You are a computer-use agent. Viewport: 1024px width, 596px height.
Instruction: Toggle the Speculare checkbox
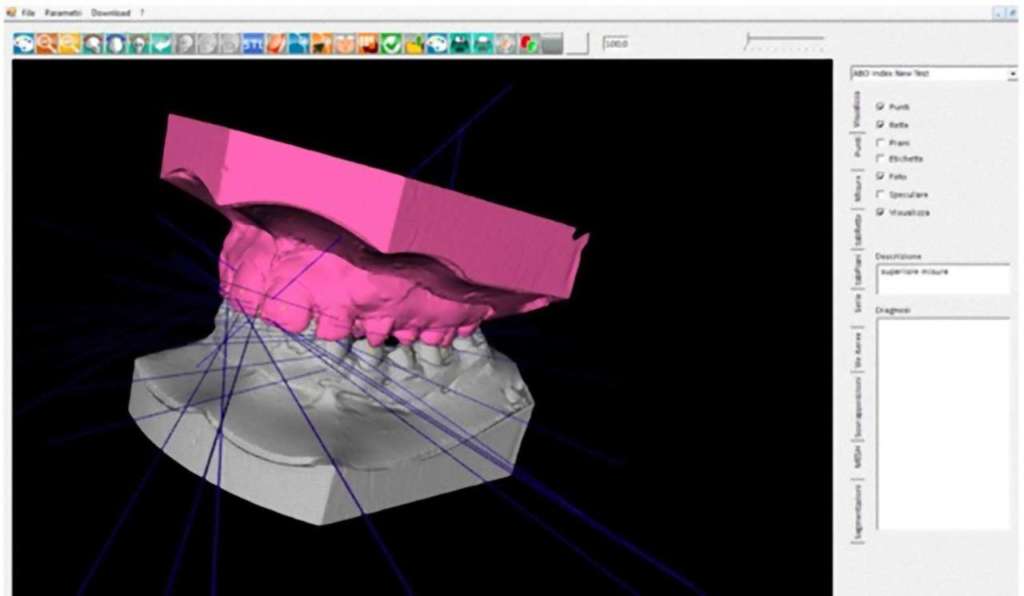879,194
